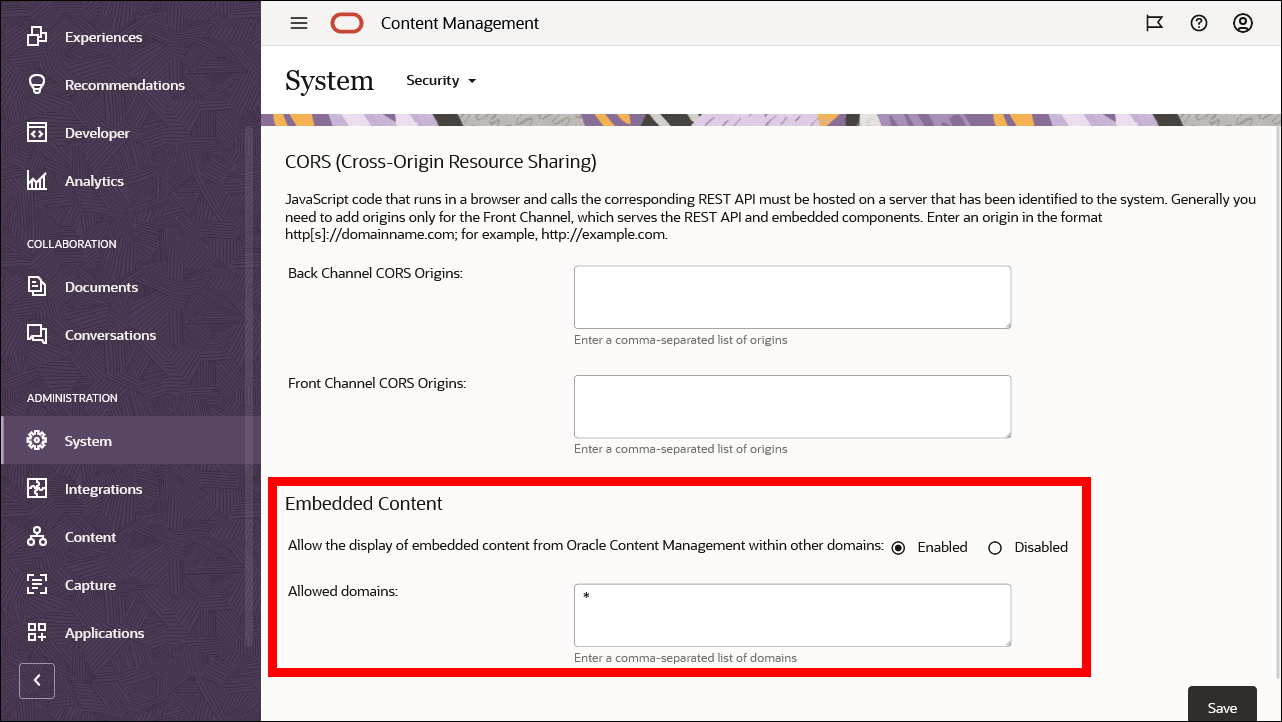The height and width of the screenshot is (722, 1282).
Task: Open the Developer section
Action: (x=97, y=132)
